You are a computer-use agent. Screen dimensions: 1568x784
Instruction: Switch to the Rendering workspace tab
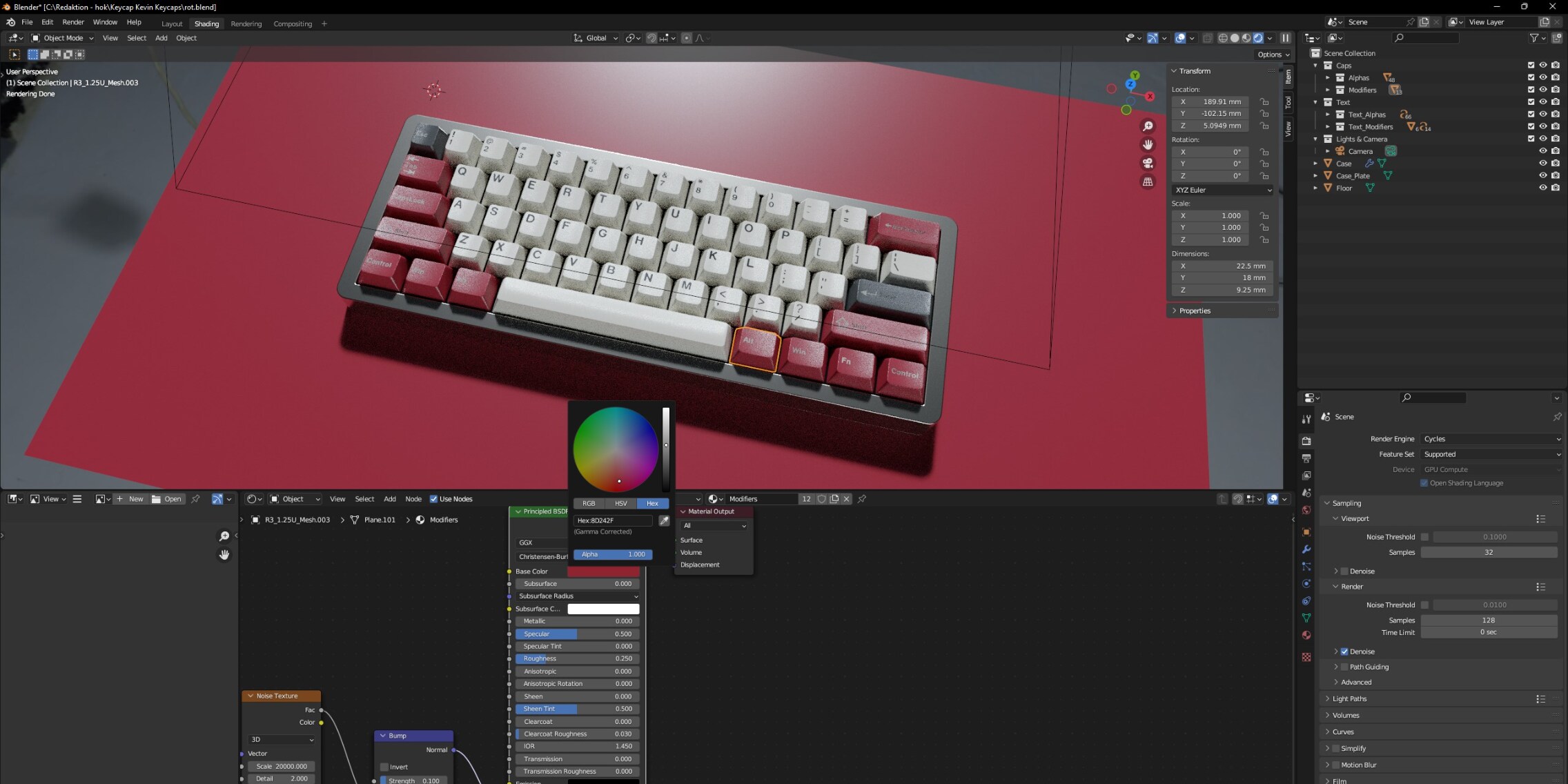click(x=246, y=23)
